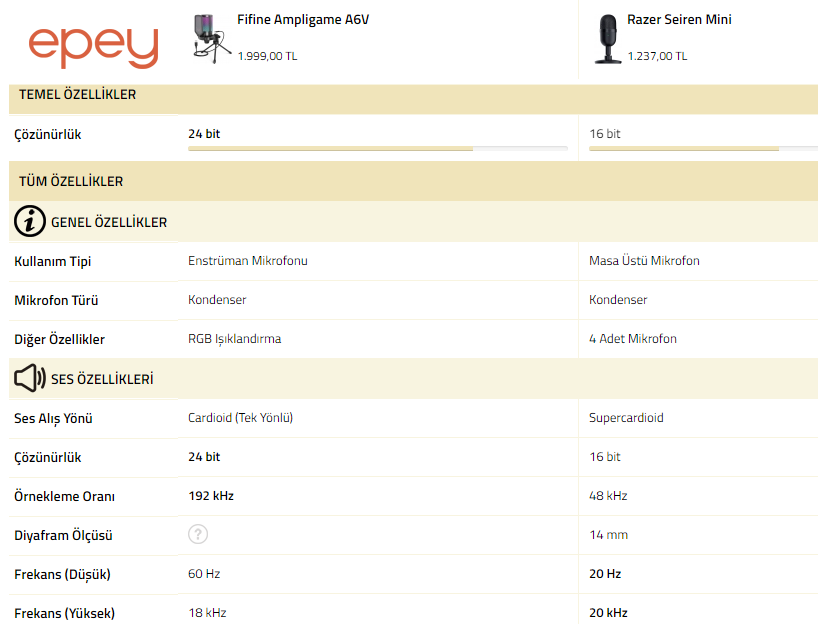The image size is (818, 624).
Task: Click the 48 kHz sampling rate value
Action: coord(608,496)
